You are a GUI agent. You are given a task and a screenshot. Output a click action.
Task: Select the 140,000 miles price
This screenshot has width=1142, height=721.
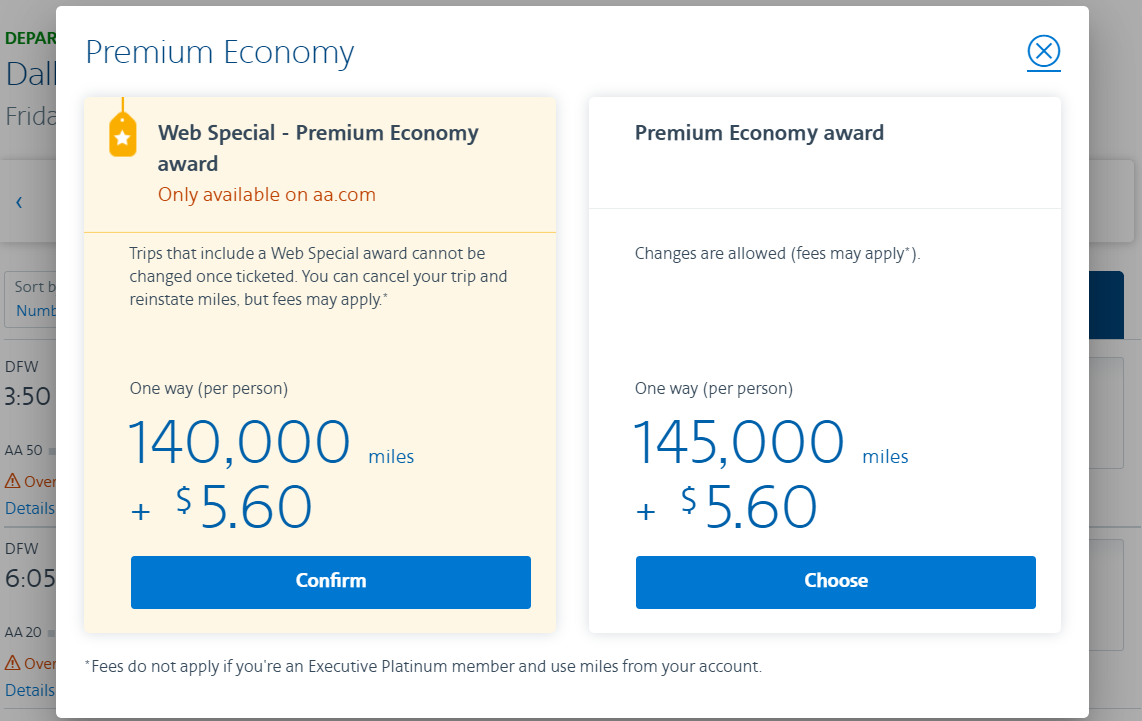tap(240, 443)
